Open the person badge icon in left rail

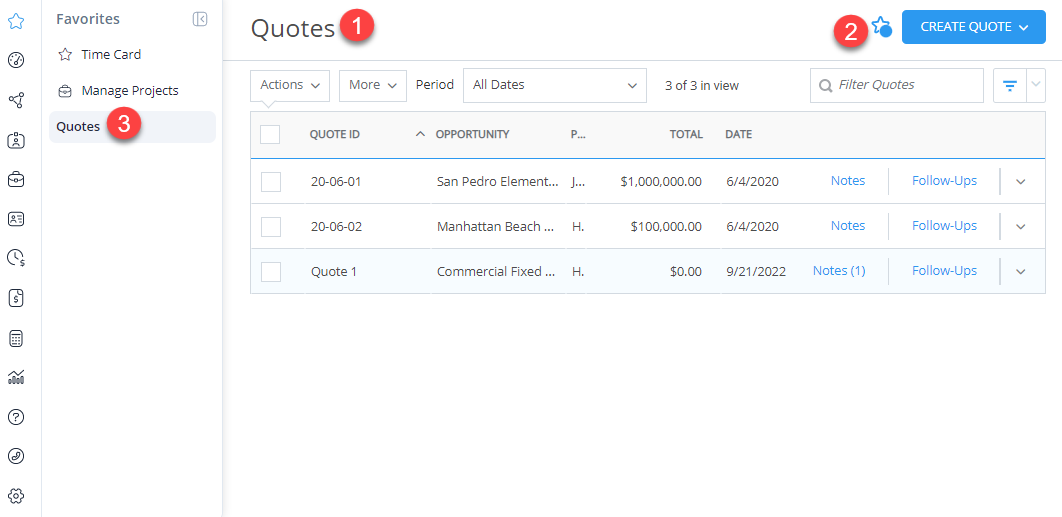(16, 140)
